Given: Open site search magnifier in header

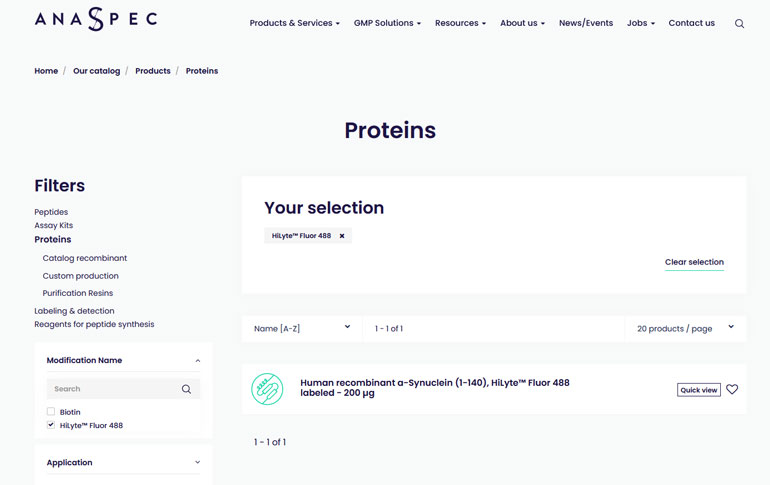Looking at the screenshot, I should [739, 24].
